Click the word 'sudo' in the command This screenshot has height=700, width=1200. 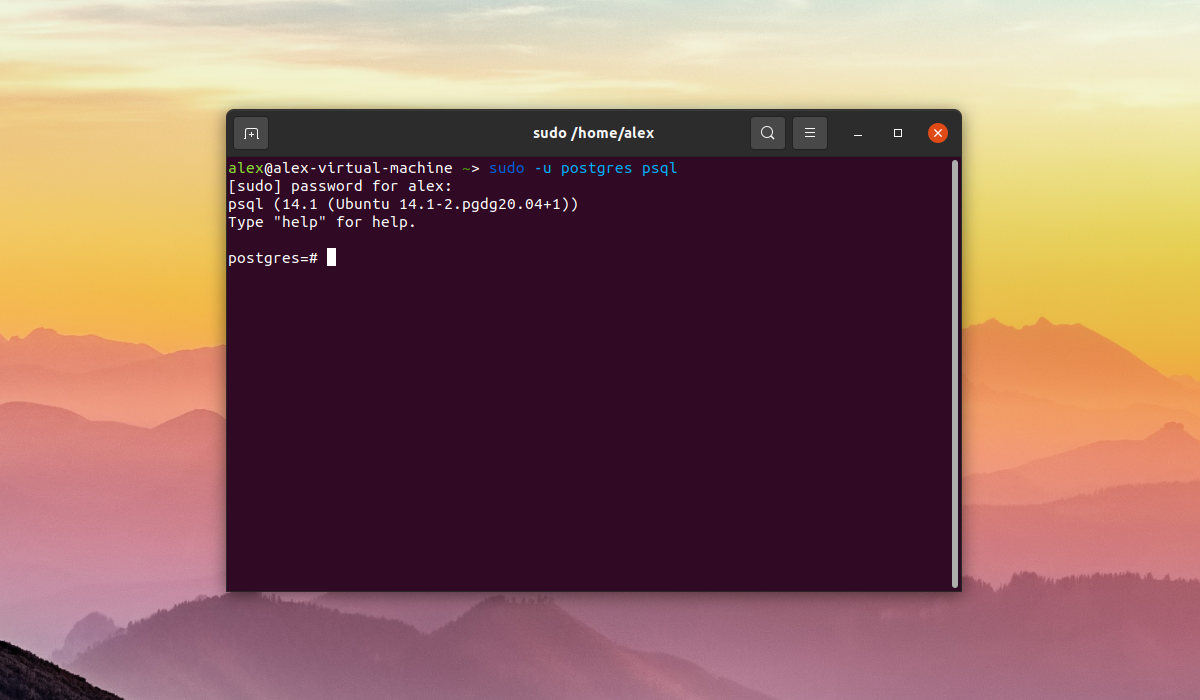pyautogui.click(x=506, y=168)
